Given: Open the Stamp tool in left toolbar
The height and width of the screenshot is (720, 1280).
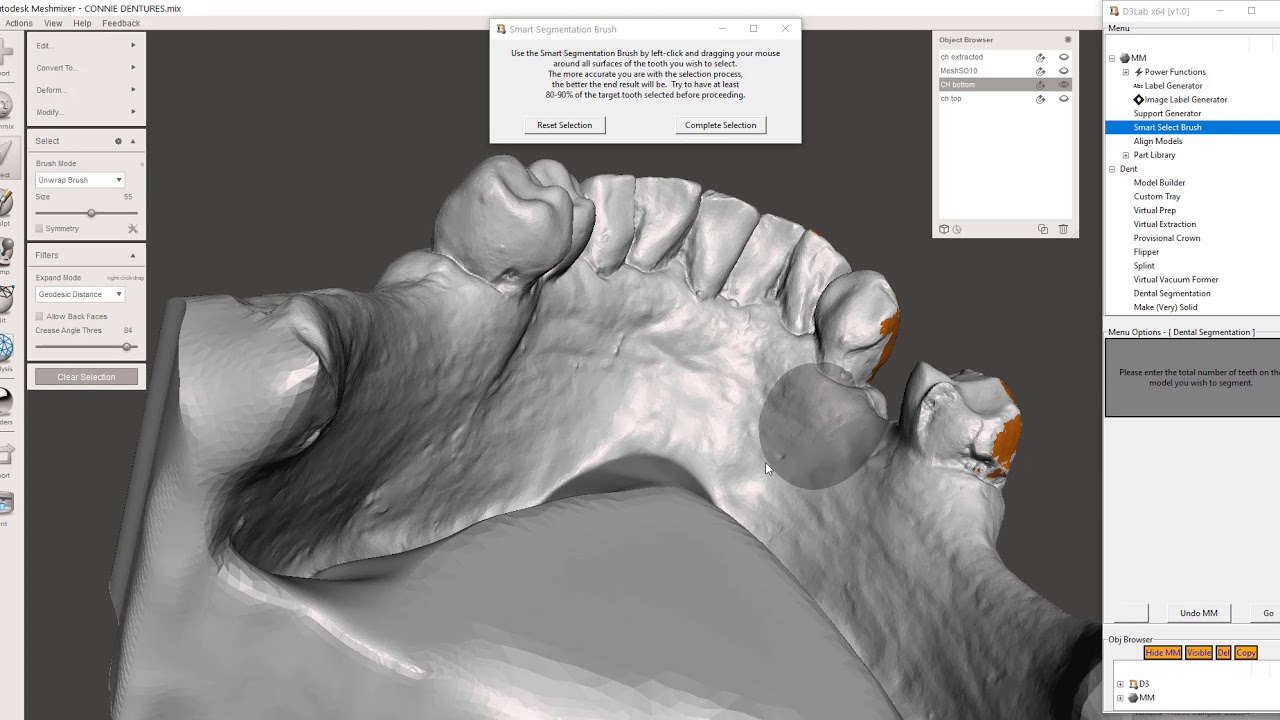Looking at the screenshot, I should click(5, 254).
